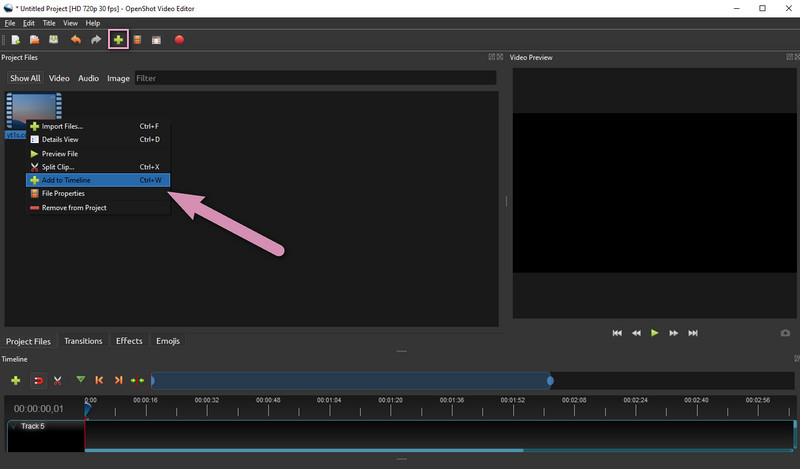Click the green Import Files plus icon

click(x=118, y=40)
